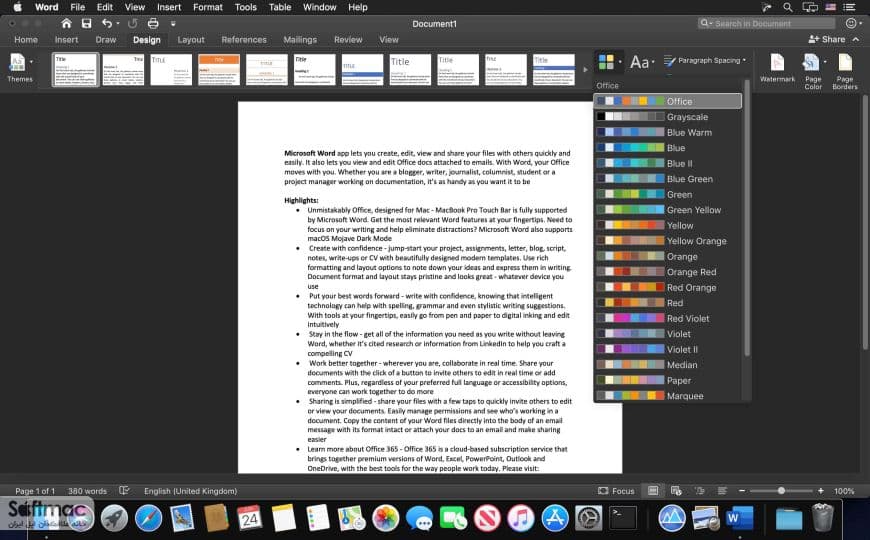Expand the style gallery right arrow
This screenshot has width=870, height=540.
point(585,69)
